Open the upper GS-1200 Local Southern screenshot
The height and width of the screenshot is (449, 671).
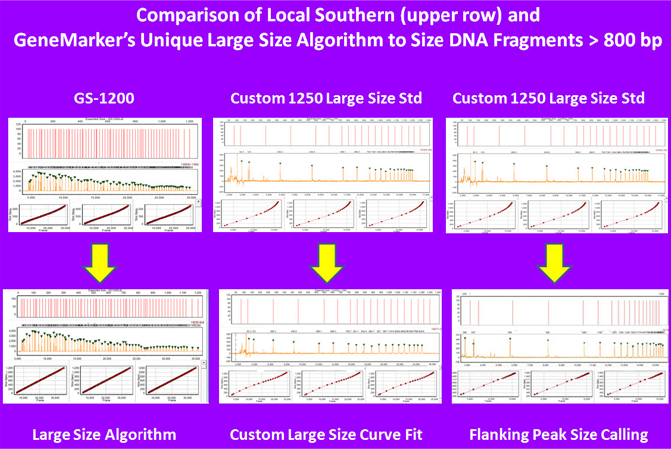105,175
